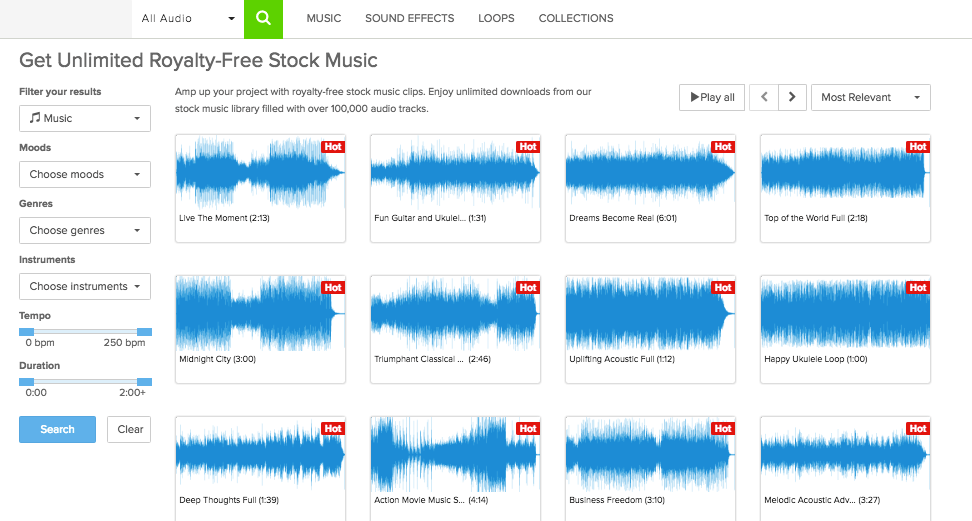Open the Melodic Acoustic Adv... (3:27) title
This screenshot has width=972, height=521.
pos(822,500)
